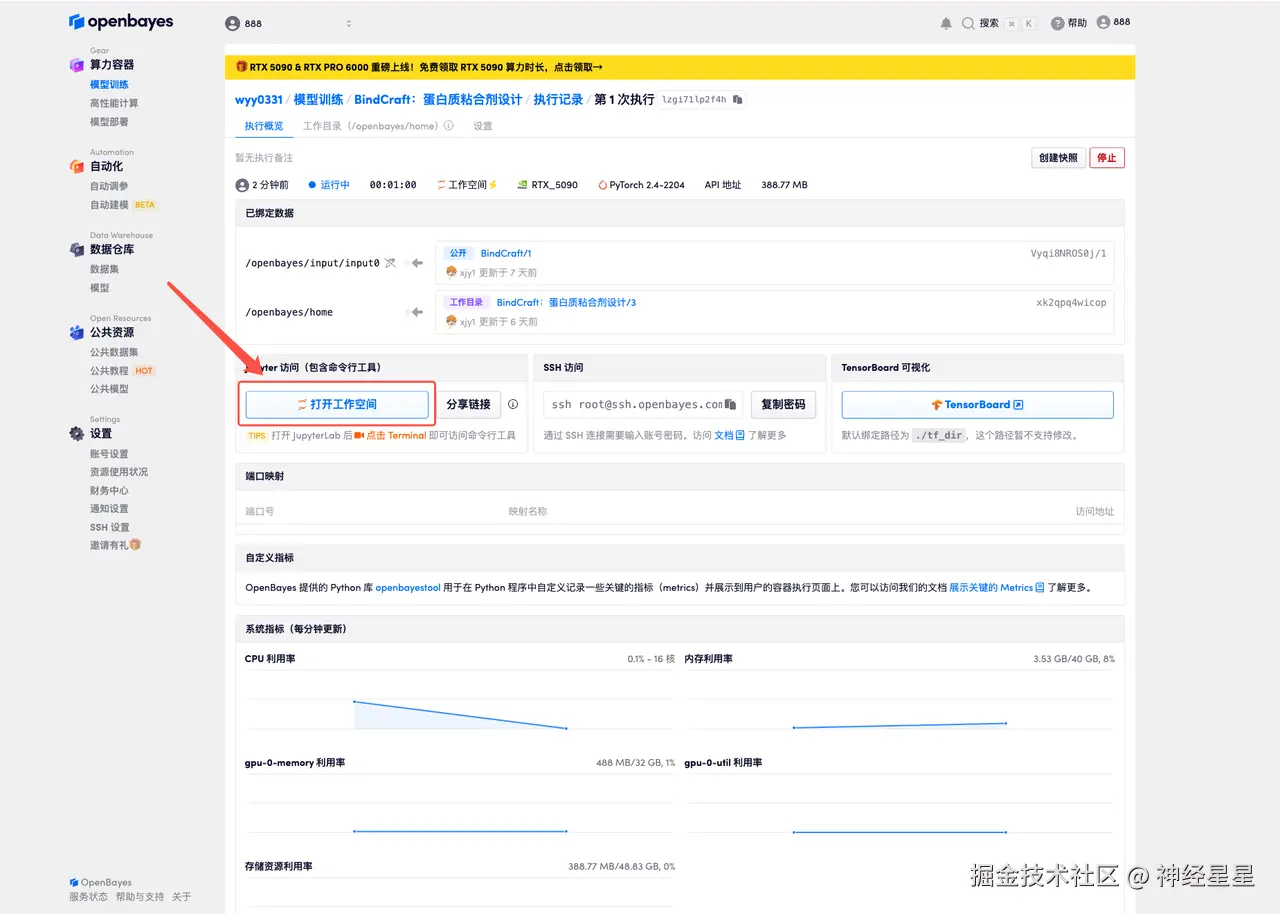The width and height of the screenshot is (1280, 914).
Task: Click the 工作空间 link in status row
Action: 467,185
